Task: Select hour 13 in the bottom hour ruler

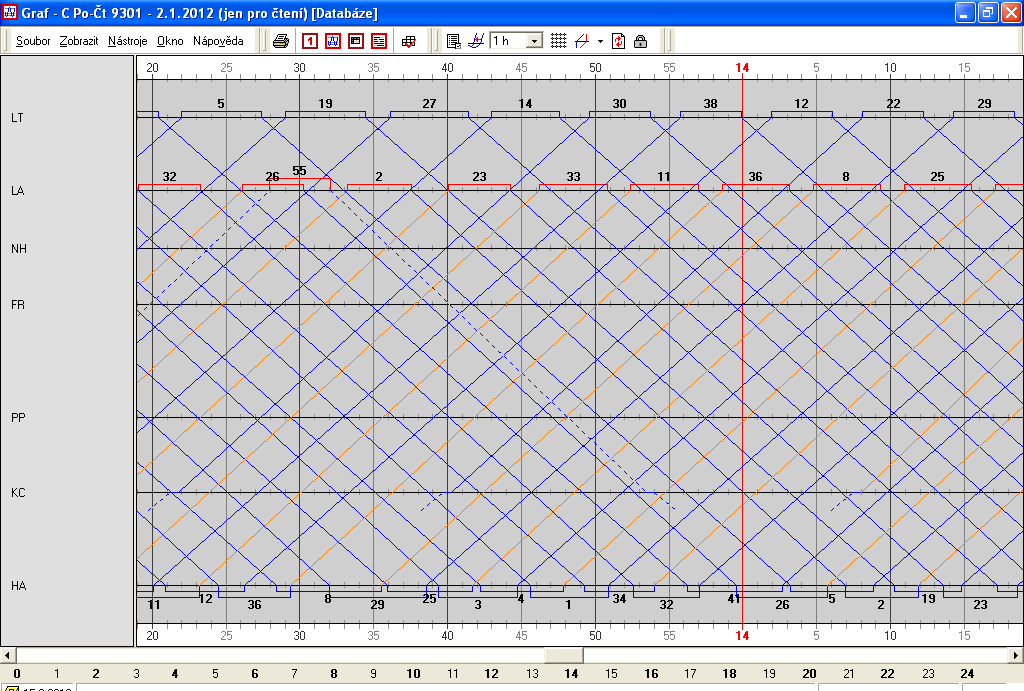Action: tap(532, 673)
